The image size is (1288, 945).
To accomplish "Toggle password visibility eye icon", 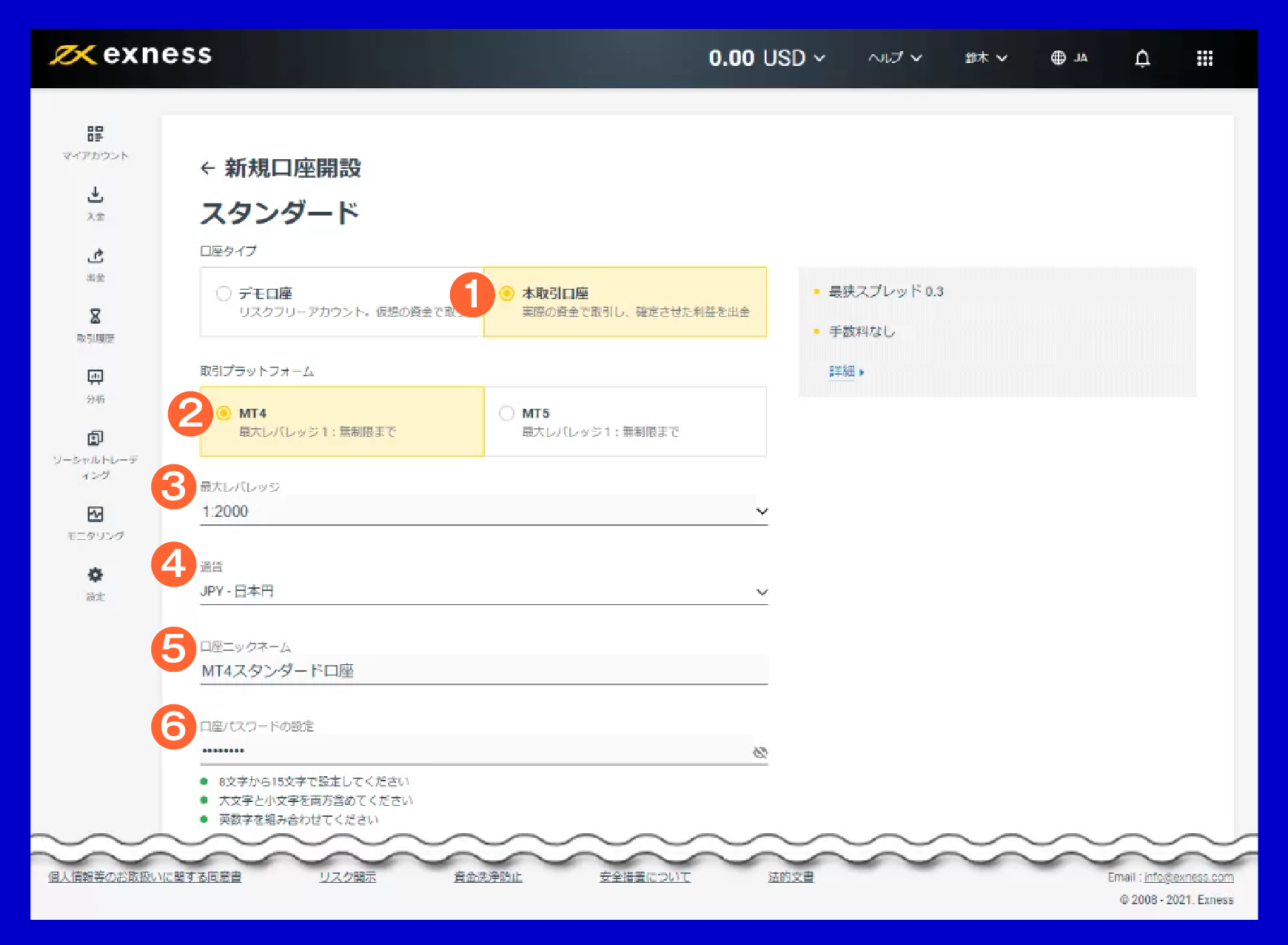I will [x=760, y=752].
